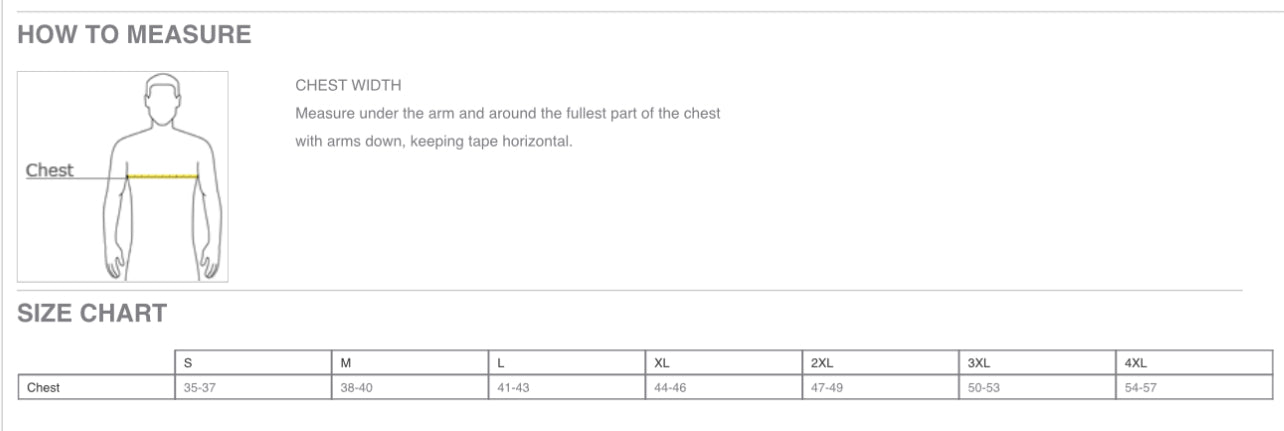Click the chest measurement diagram image
Image resolution: width=1284 pixels, height=431 pixels.
123,177
